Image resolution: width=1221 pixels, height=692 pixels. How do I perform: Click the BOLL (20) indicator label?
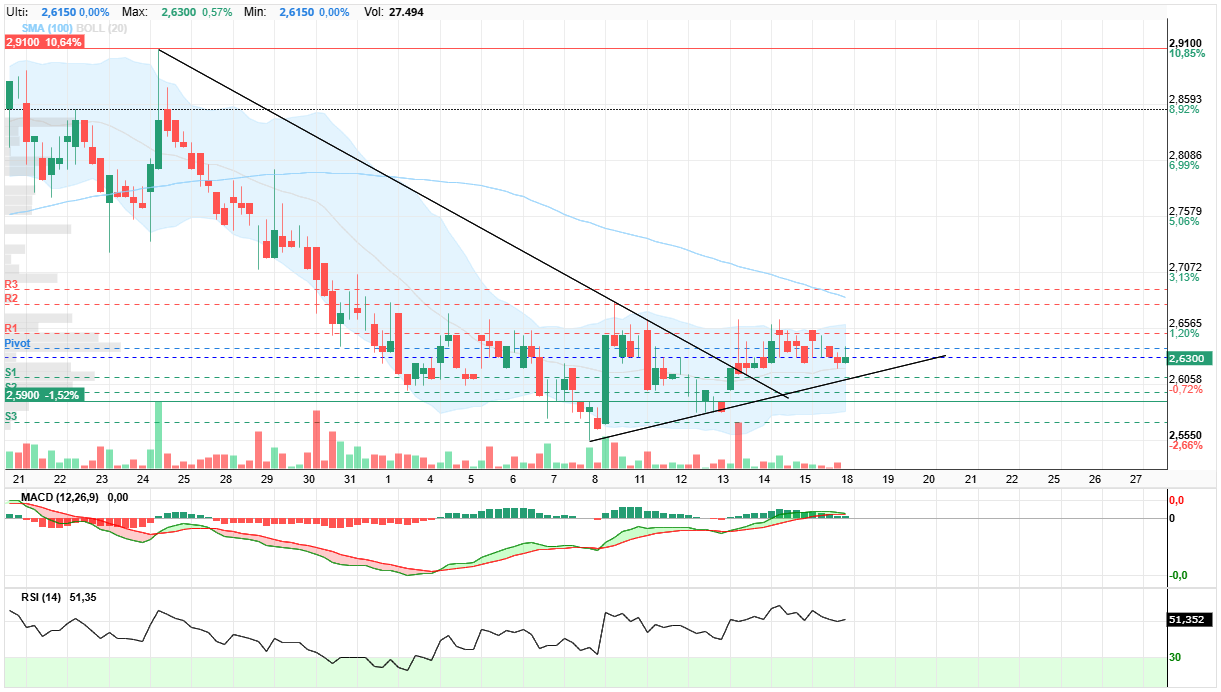coord(102,28)
